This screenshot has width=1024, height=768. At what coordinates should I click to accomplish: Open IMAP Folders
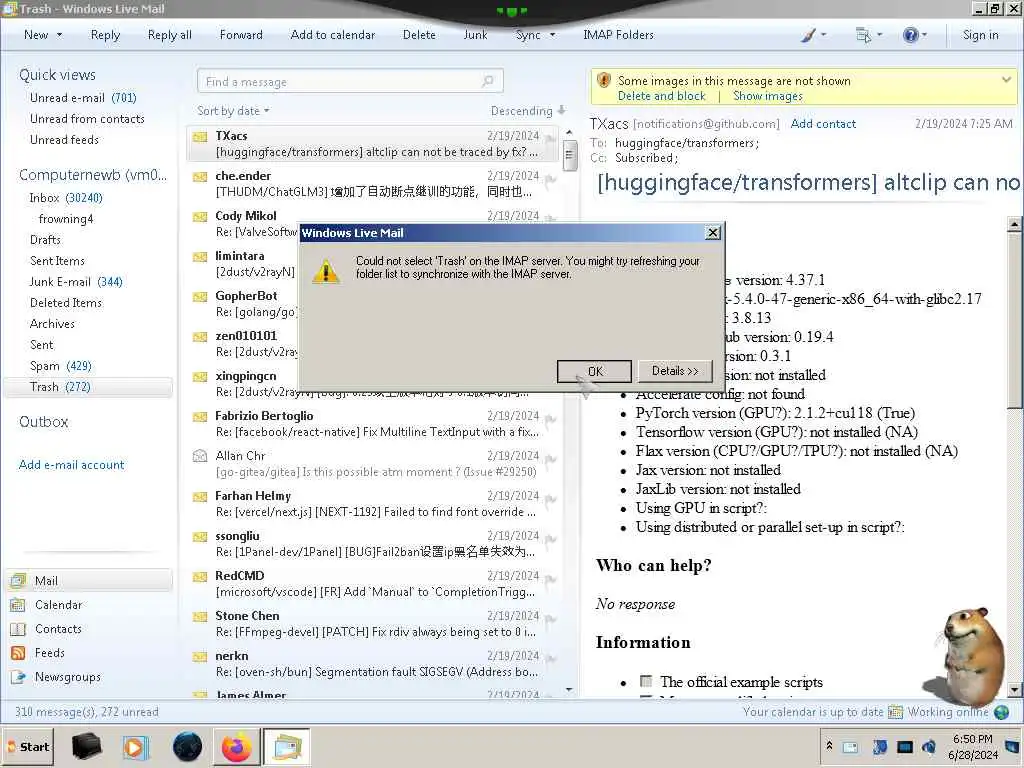(x=618, y=35)
